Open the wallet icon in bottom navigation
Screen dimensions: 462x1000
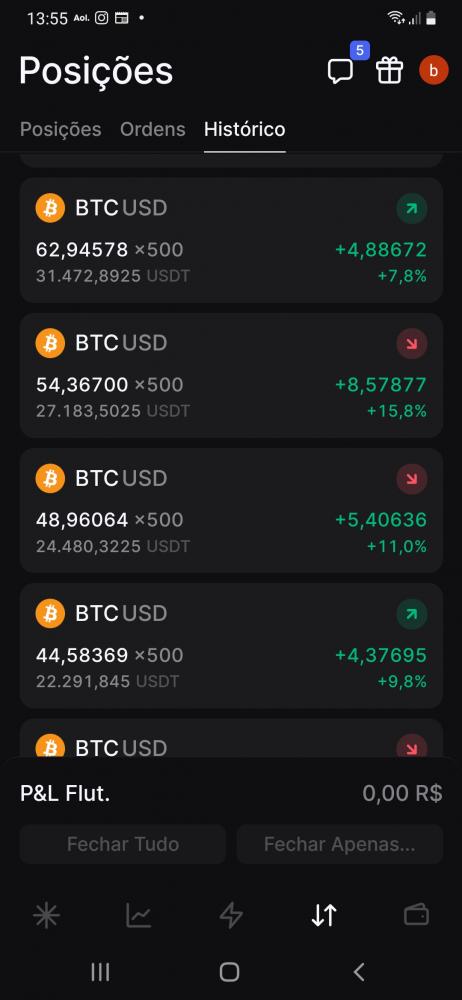click(x=416, y=916)
